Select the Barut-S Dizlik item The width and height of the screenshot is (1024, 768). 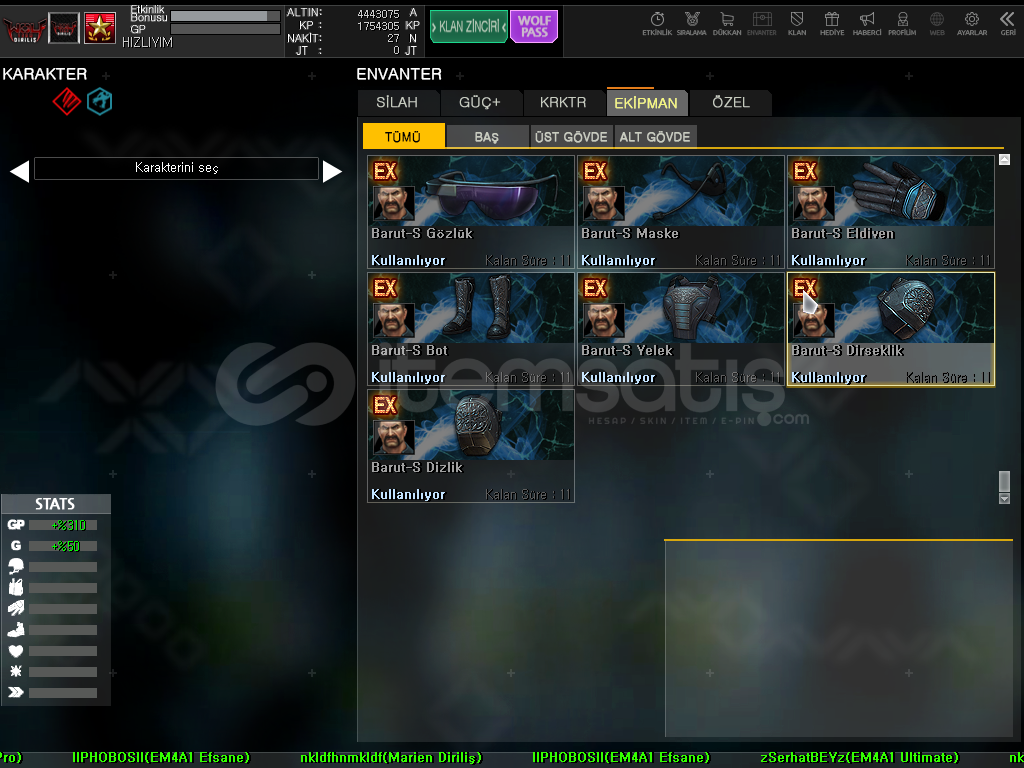coord(471,445)
